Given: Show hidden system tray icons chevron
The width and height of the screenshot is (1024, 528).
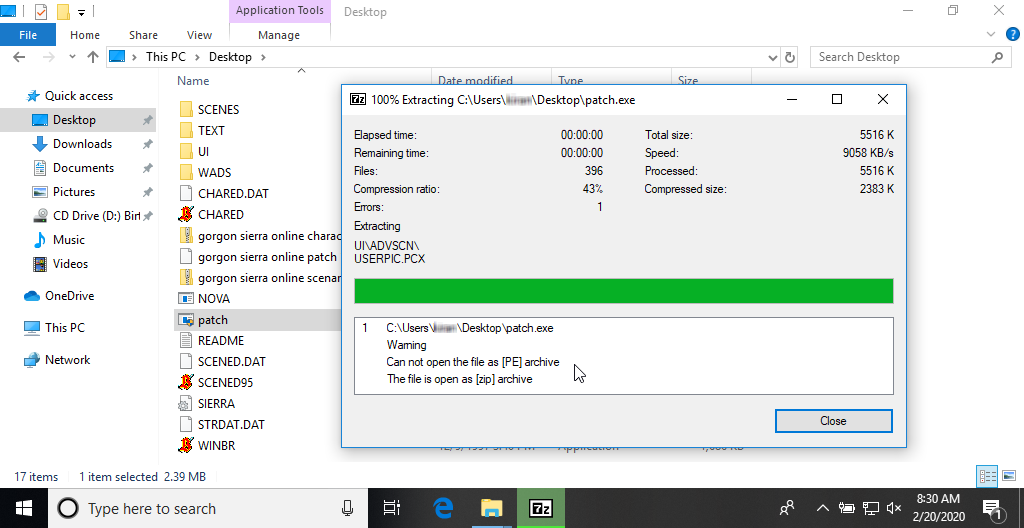Looking at the screenshot, I should (x=823, y=508).
